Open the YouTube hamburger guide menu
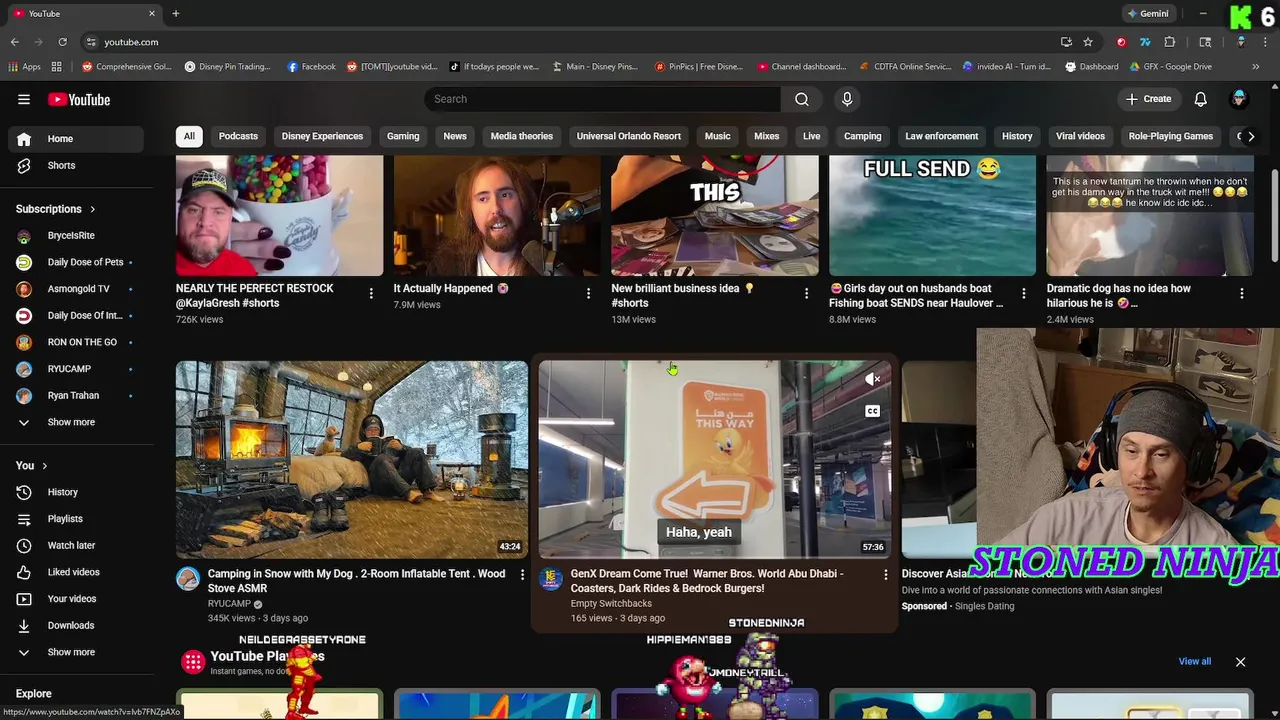The image size is (1280, 720). click(x=24, y=99)
